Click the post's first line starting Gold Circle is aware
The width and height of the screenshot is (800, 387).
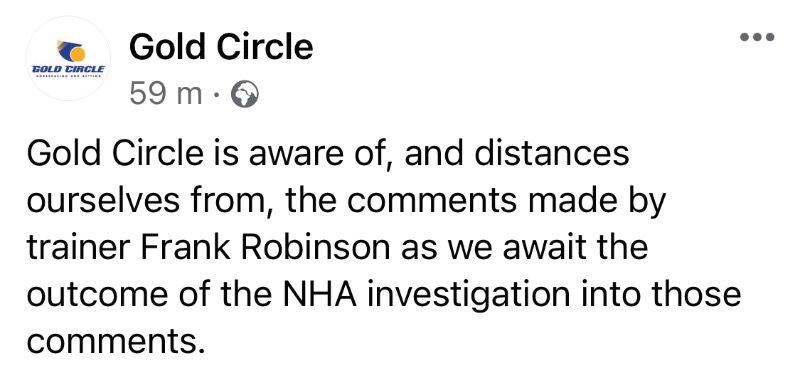tap(328, 153)
